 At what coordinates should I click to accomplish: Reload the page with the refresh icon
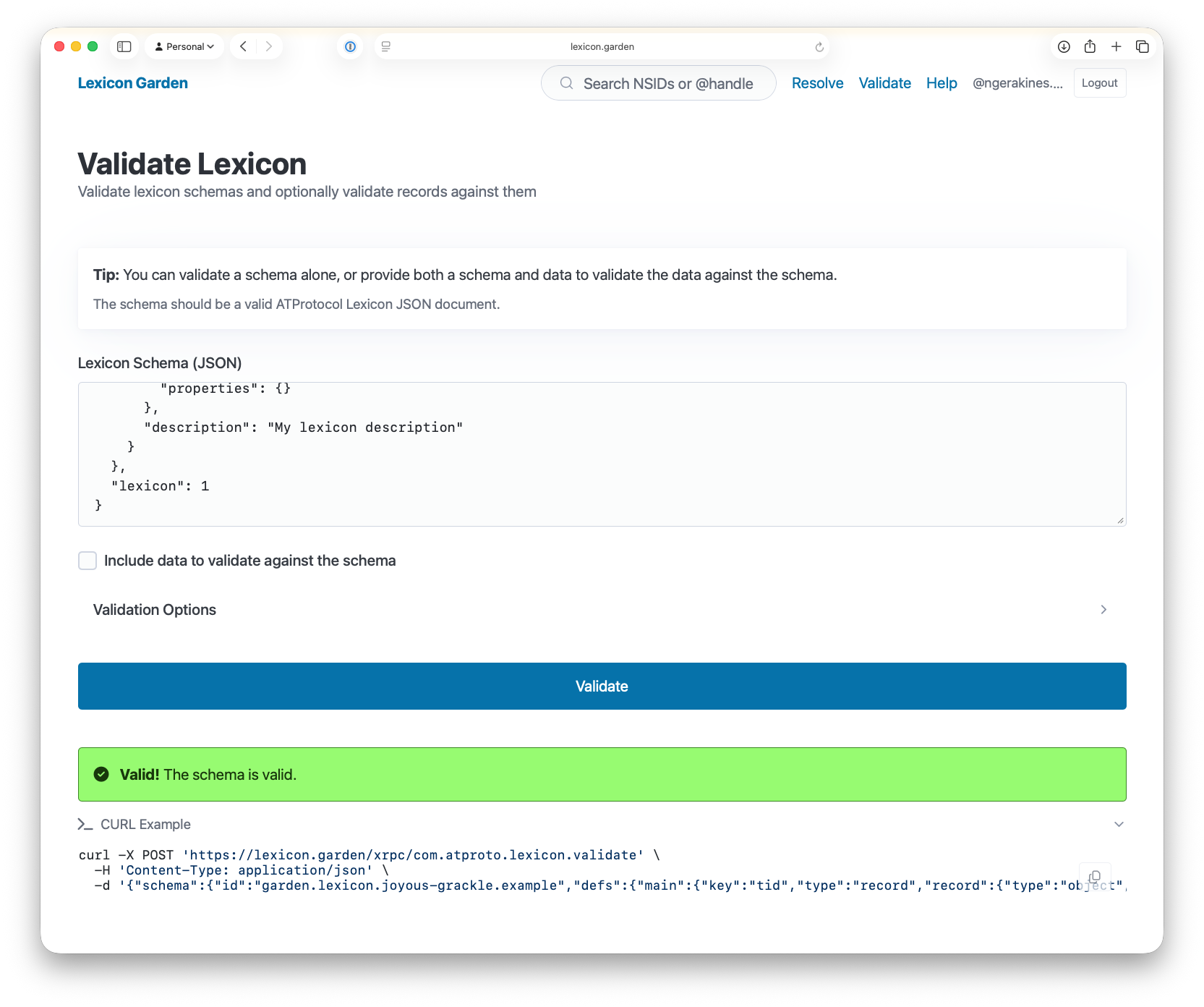819,47
